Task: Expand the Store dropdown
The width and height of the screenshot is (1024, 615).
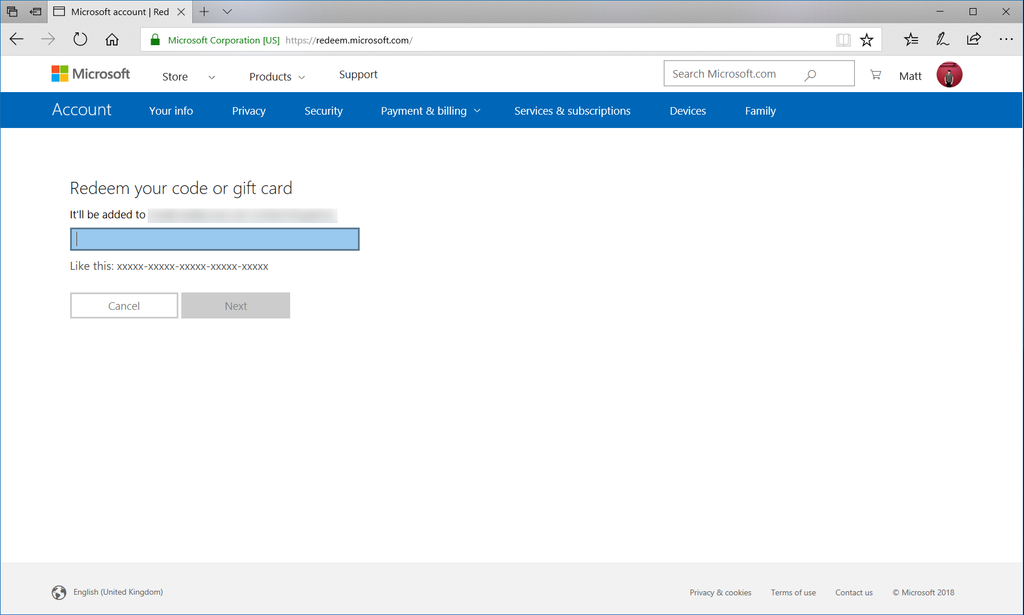Action: (188, 75)
